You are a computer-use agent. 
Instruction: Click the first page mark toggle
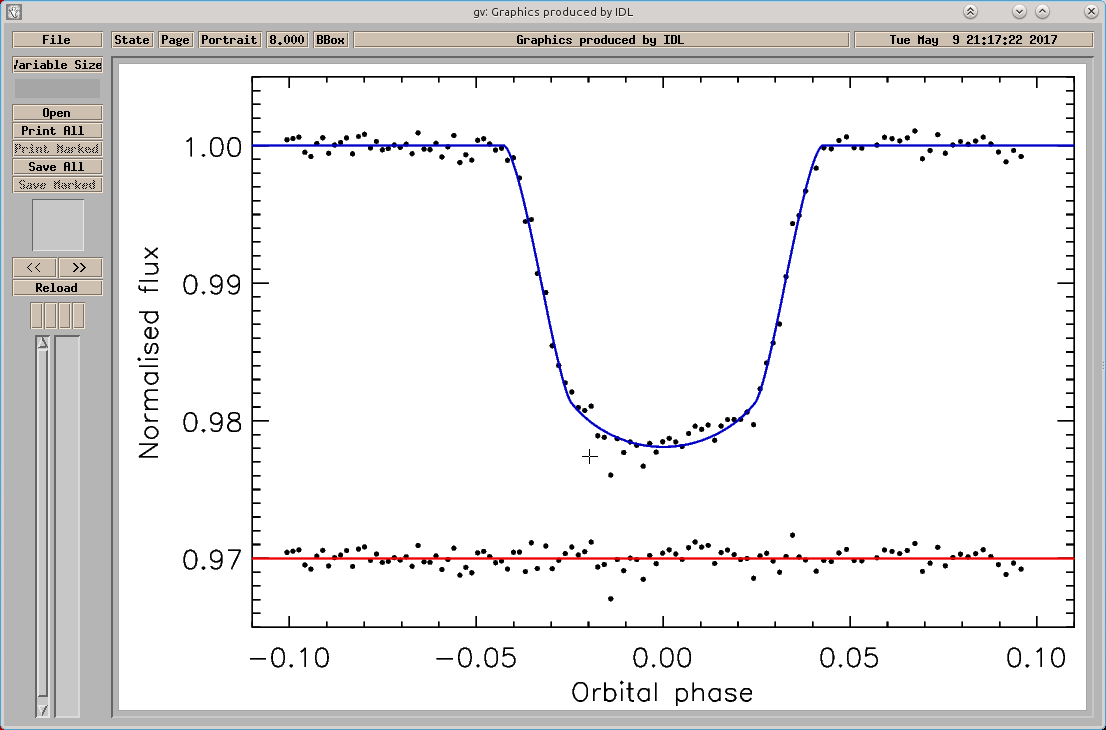point(37,316)
